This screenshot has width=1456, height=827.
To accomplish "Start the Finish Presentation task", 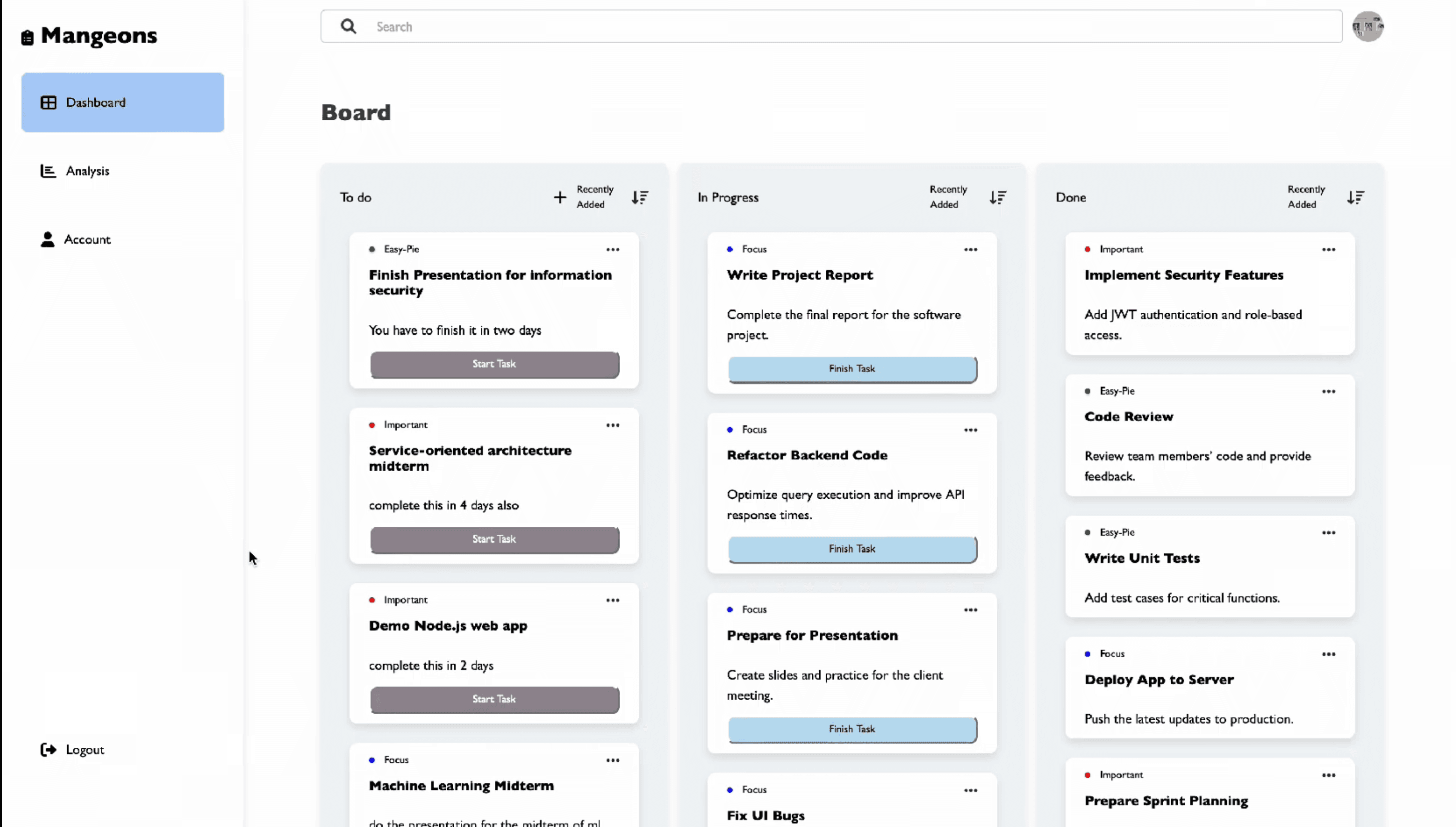I will (x=494, y=364).
